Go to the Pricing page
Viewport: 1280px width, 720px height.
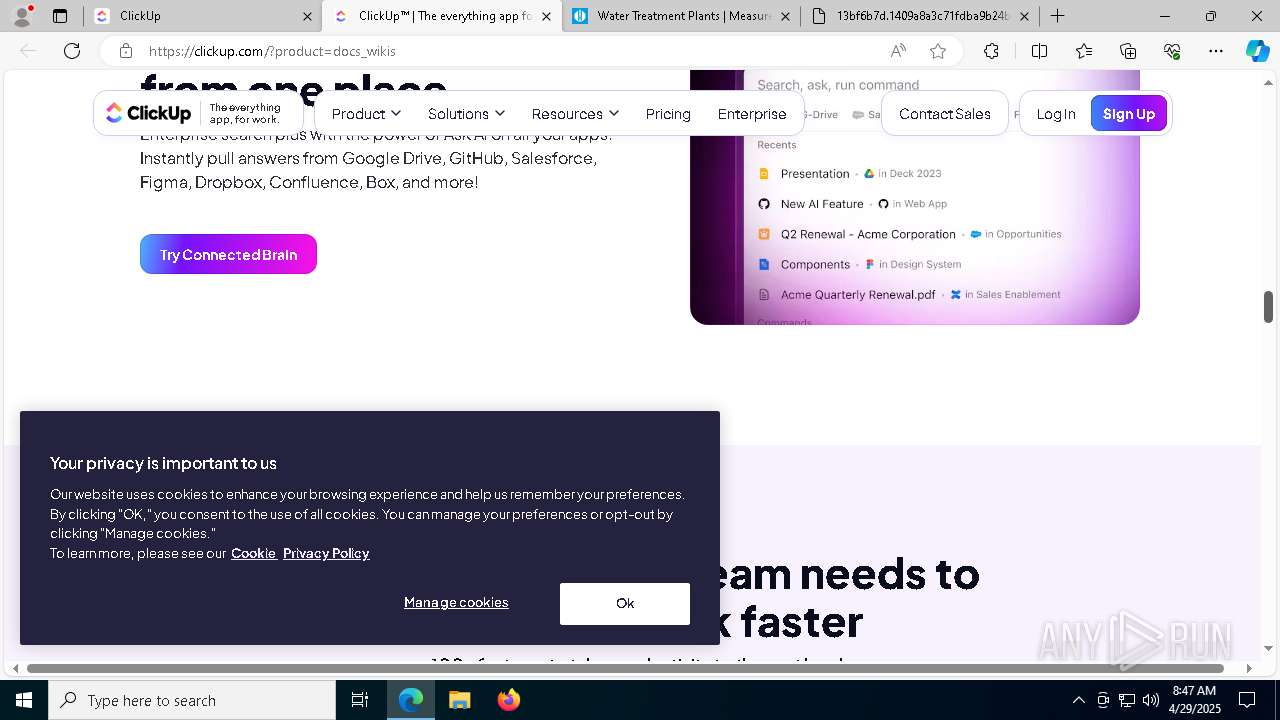[x=668, y=114]
